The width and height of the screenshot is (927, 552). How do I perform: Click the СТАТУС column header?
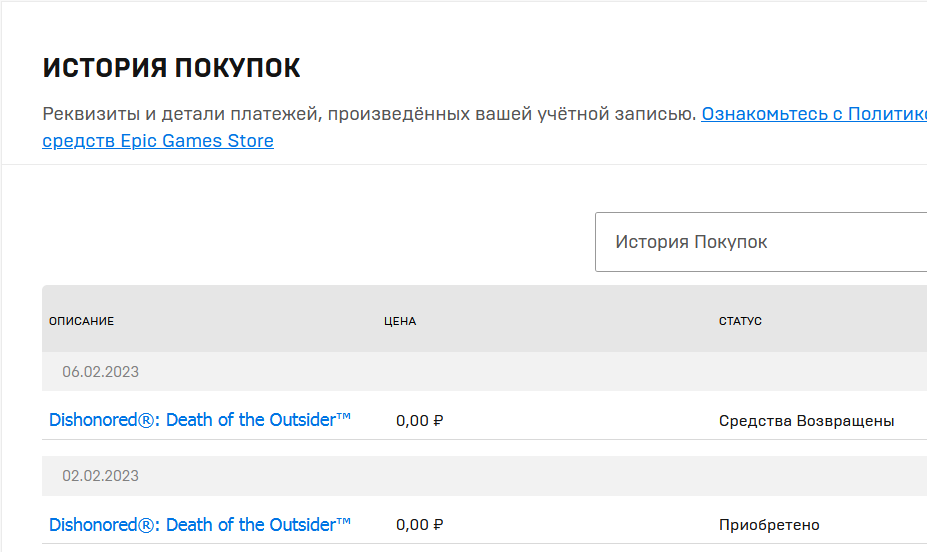point(740,321)
